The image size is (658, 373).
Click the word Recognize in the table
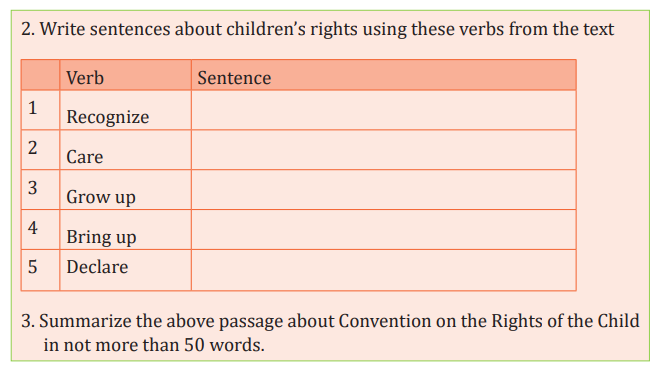pos(107,117)
